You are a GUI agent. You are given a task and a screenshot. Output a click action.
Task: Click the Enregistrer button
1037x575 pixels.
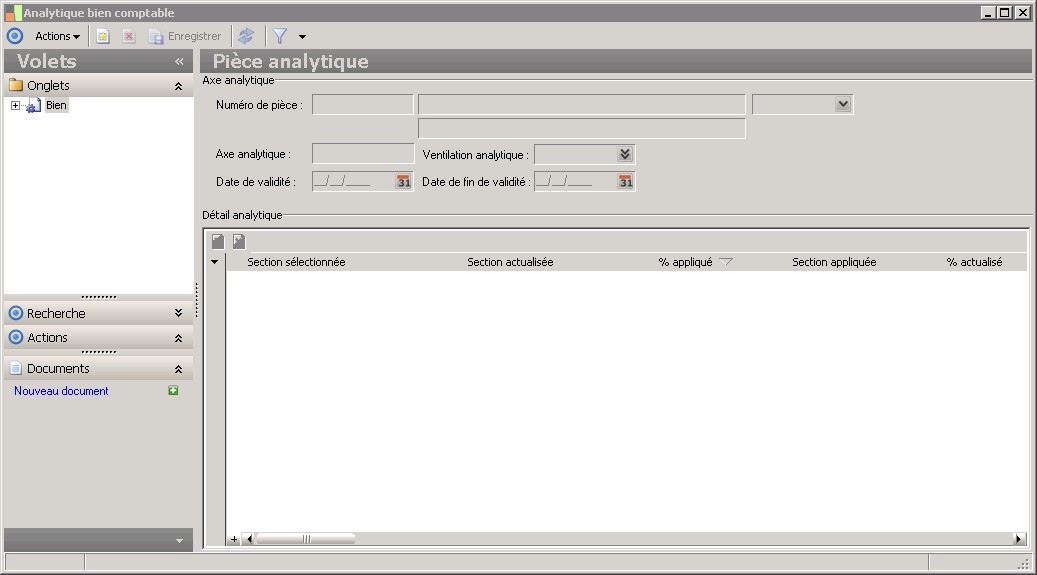click(x=185, y=36)
